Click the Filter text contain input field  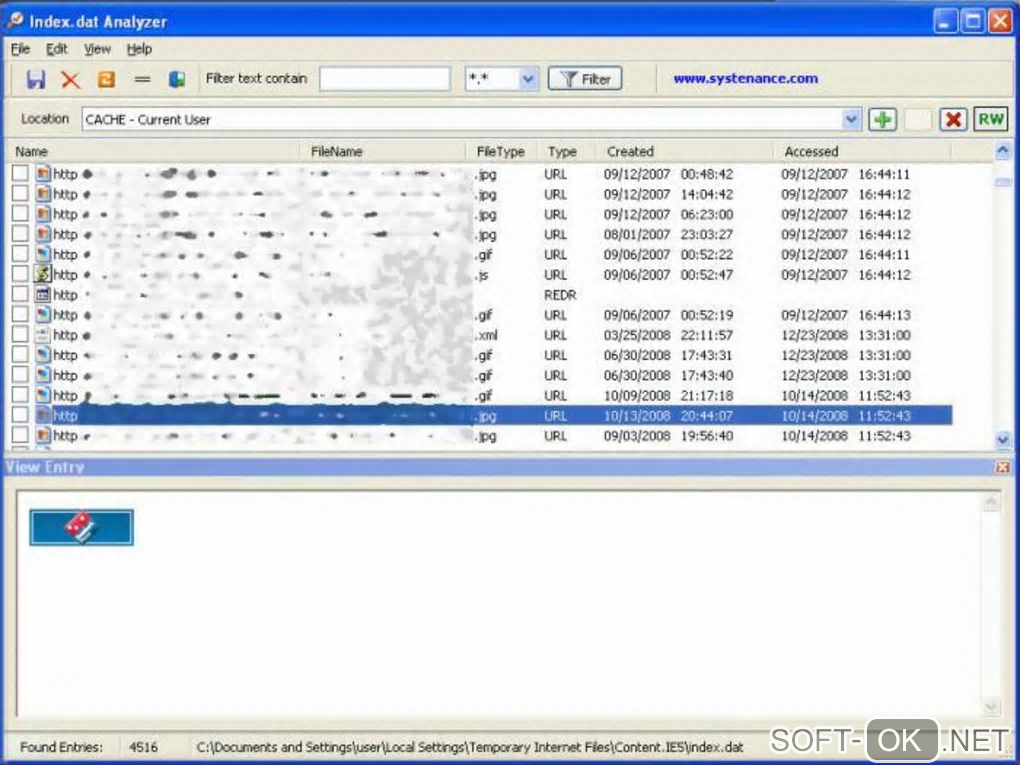tap(385, 79)
